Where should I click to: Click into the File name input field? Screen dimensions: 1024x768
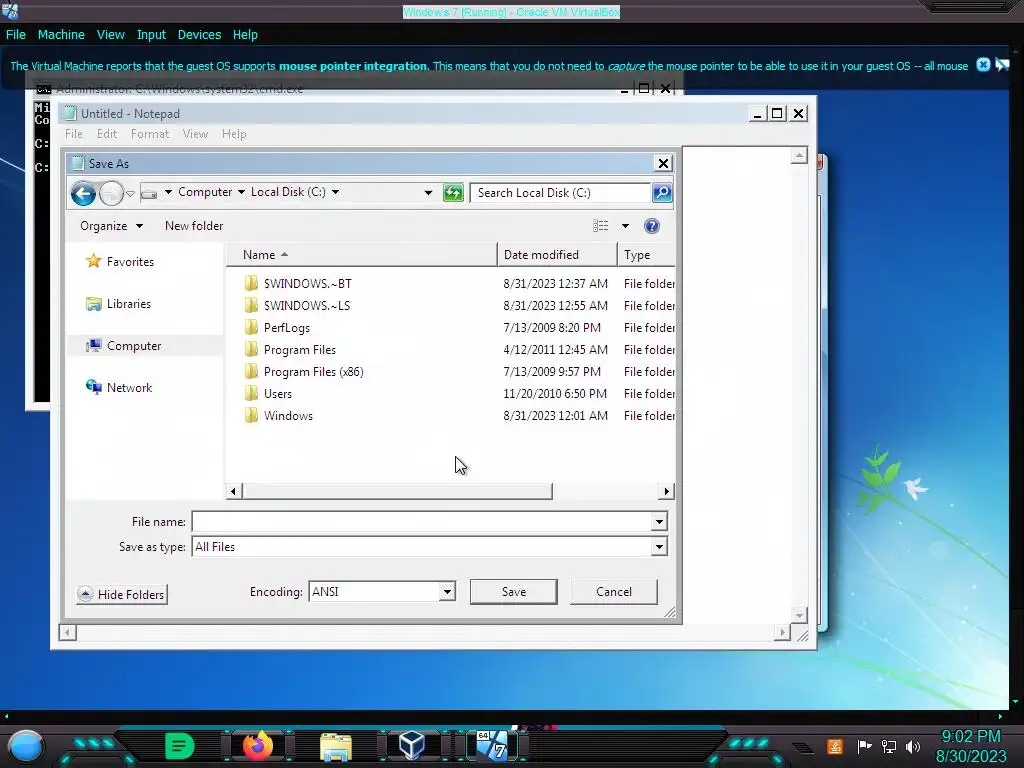pyautogui.click(x=422, y=522)
